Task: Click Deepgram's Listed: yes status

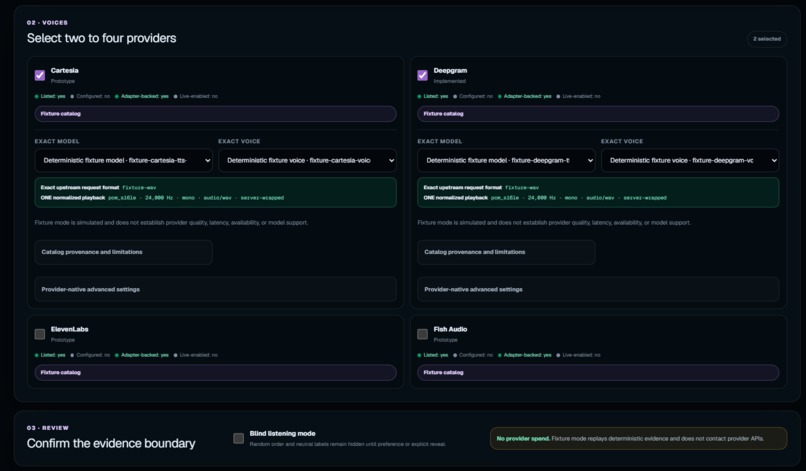Action: [x=433, y=96]
